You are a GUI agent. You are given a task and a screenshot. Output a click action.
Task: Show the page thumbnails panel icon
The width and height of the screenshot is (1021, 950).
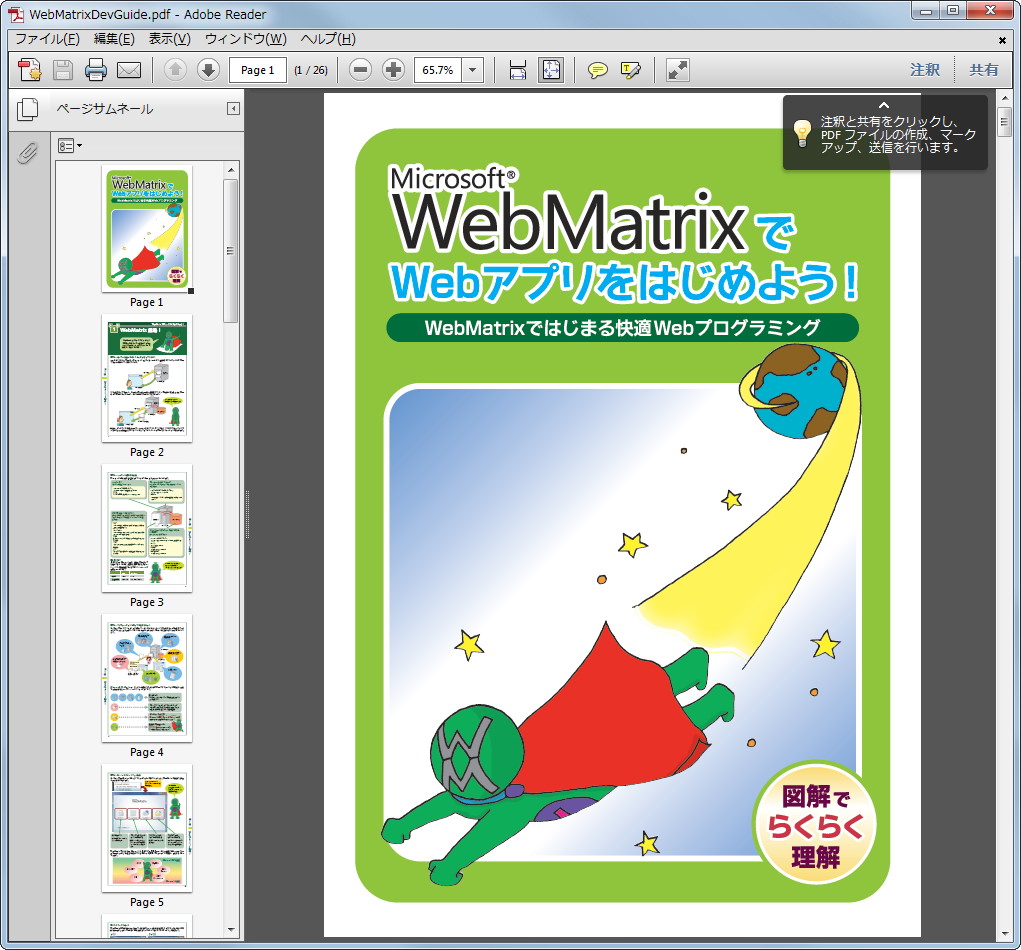[x=27, y=110]
